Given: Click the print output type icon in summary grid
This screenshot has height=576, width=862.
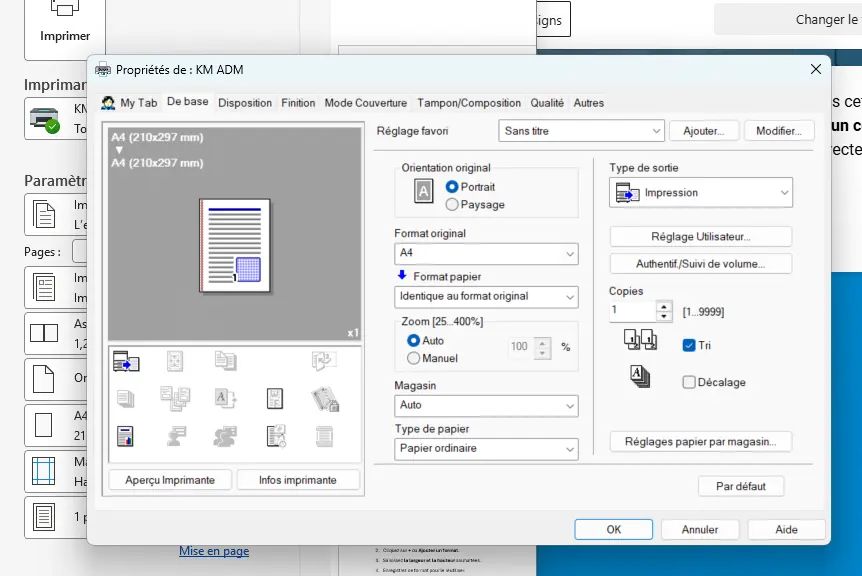Looking at the screenshot, I should pyautogui.click(x=126, y=361).
